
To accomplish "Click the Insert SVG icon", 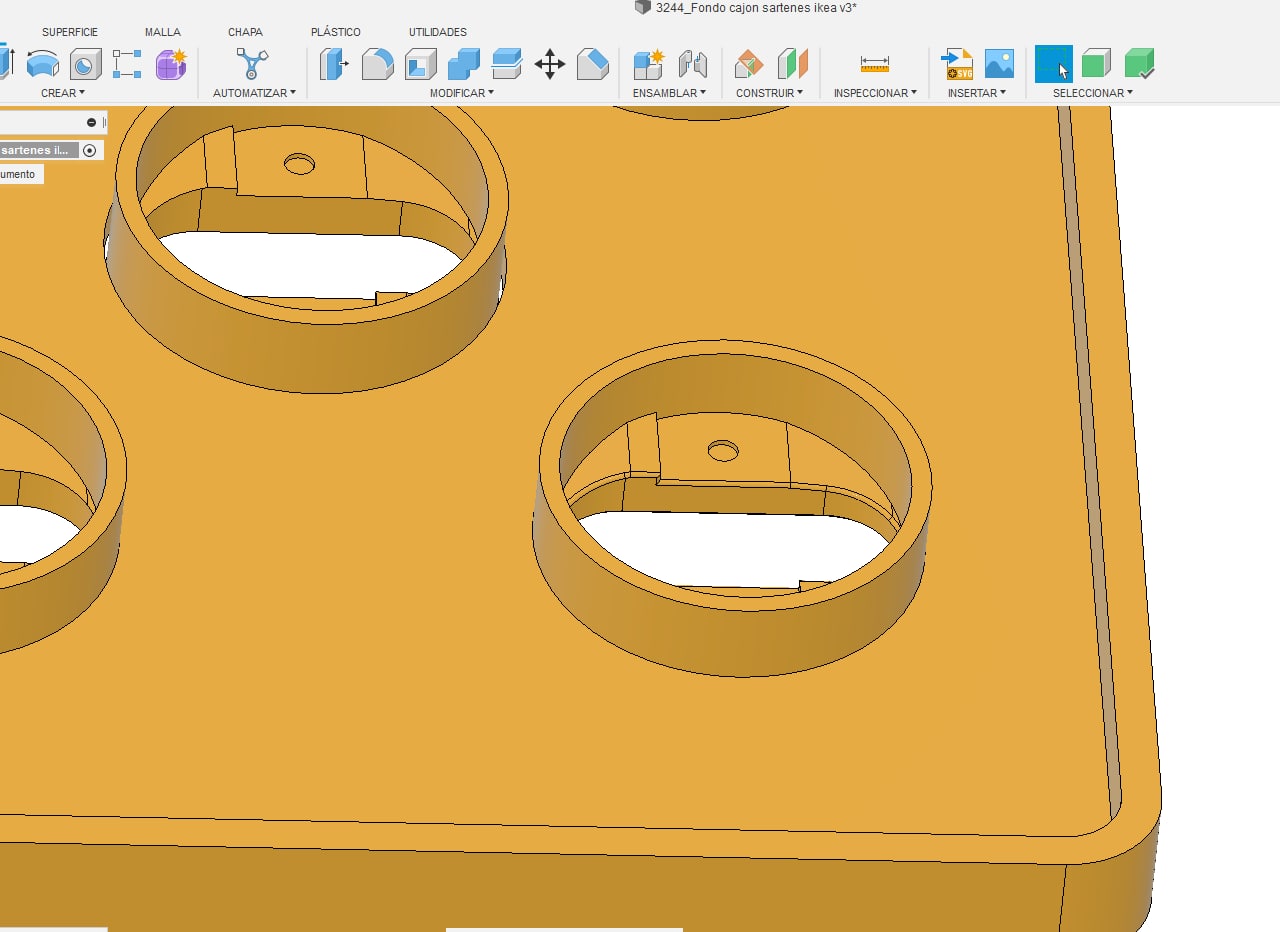I will [958, 64].
